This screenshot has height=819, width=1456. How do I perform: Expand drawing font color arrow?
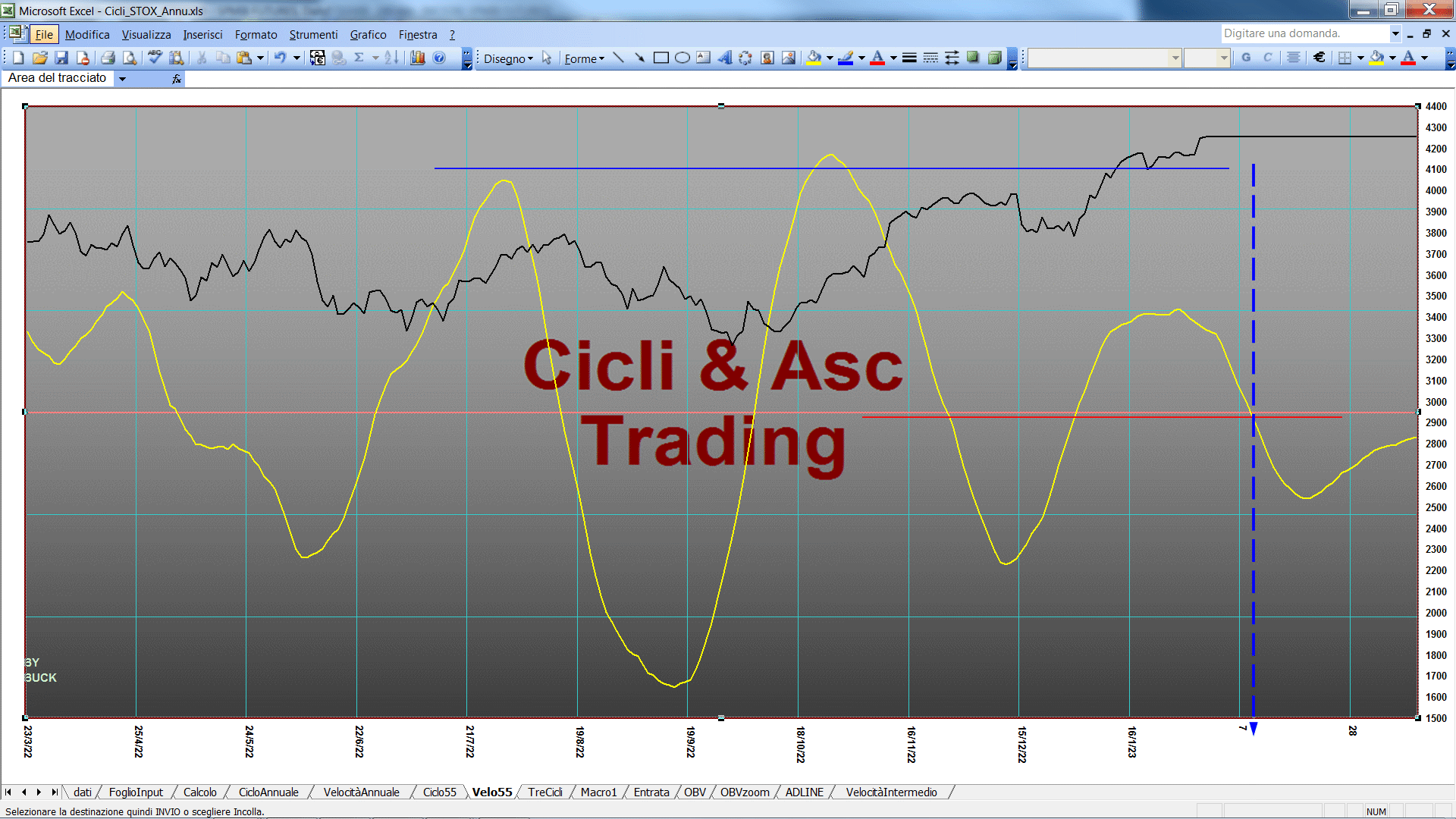coord(893,58)
